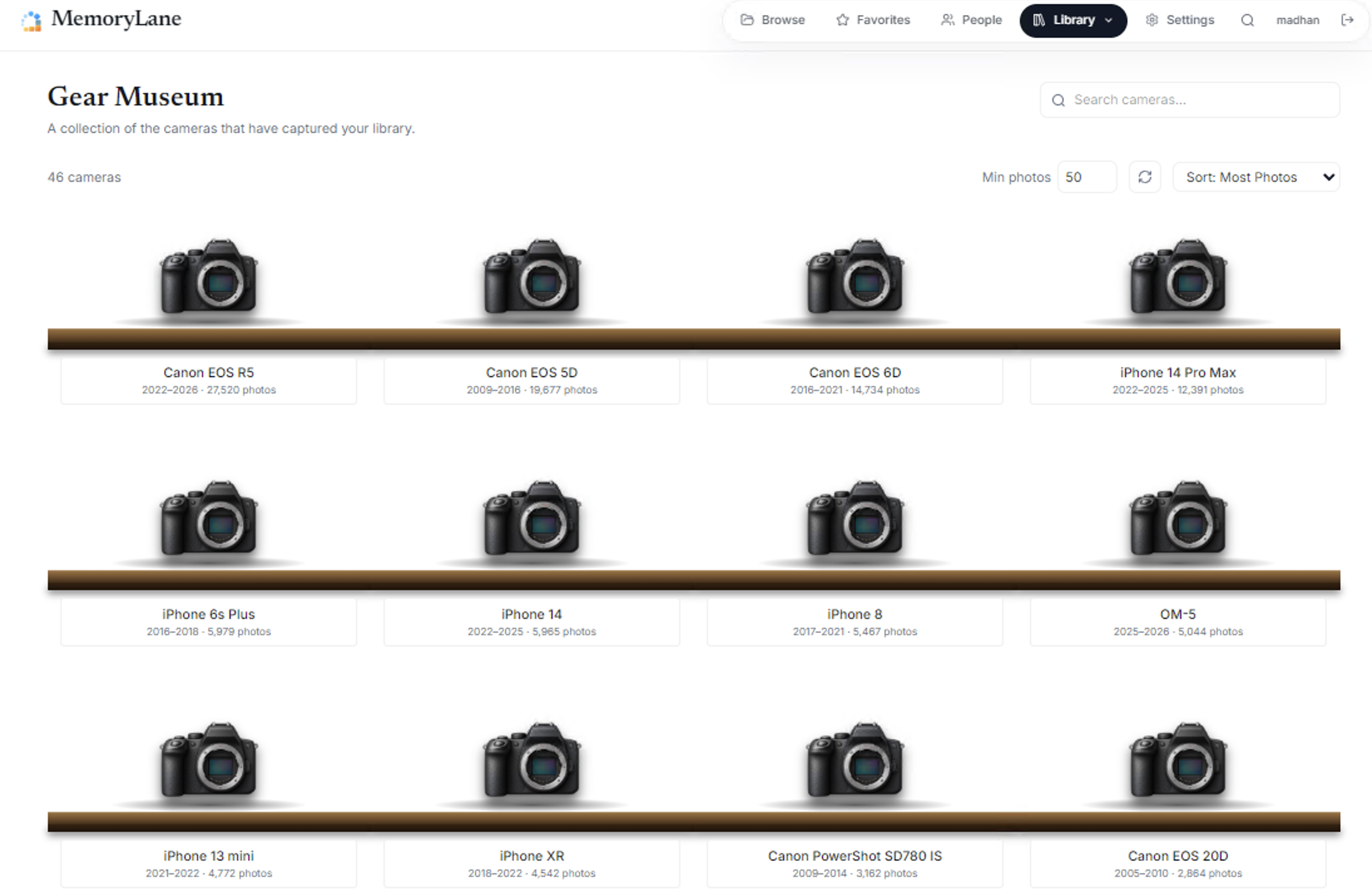Click the OM-5 label

[x=1178, y=614]
